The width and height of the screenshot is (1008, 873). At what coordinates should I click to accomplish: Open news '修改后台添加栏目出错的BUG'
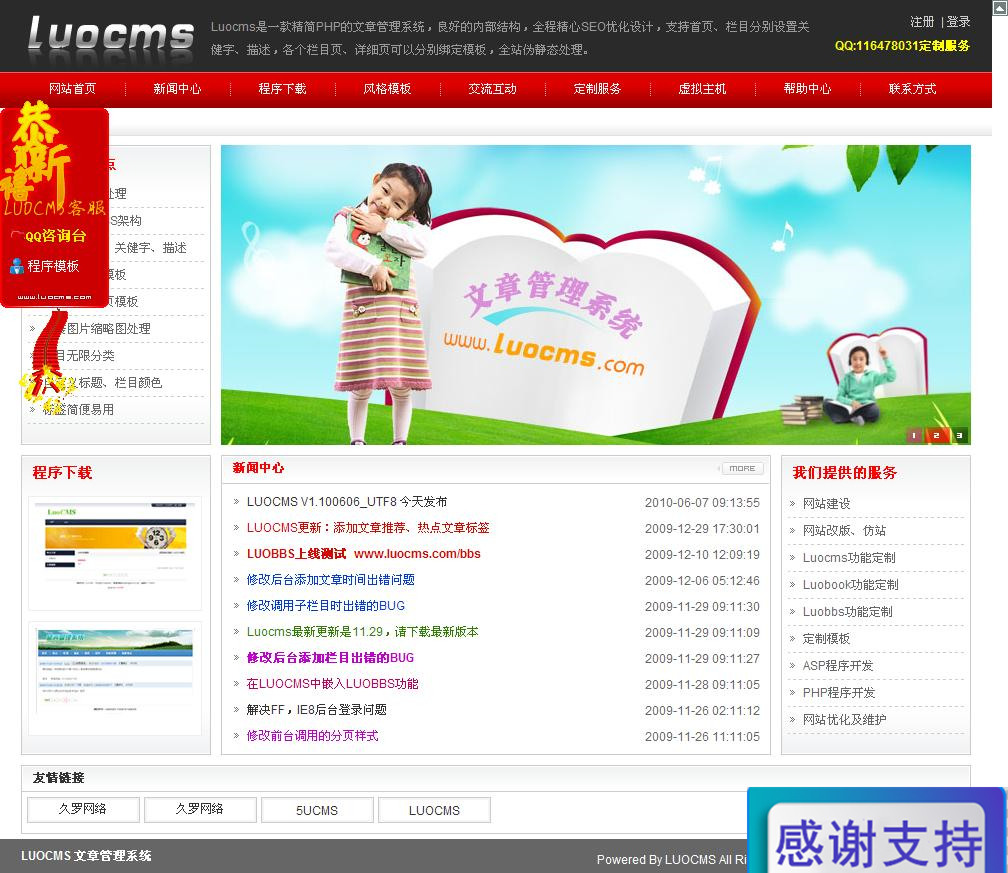pyautogui.click(x=330, y=658)
